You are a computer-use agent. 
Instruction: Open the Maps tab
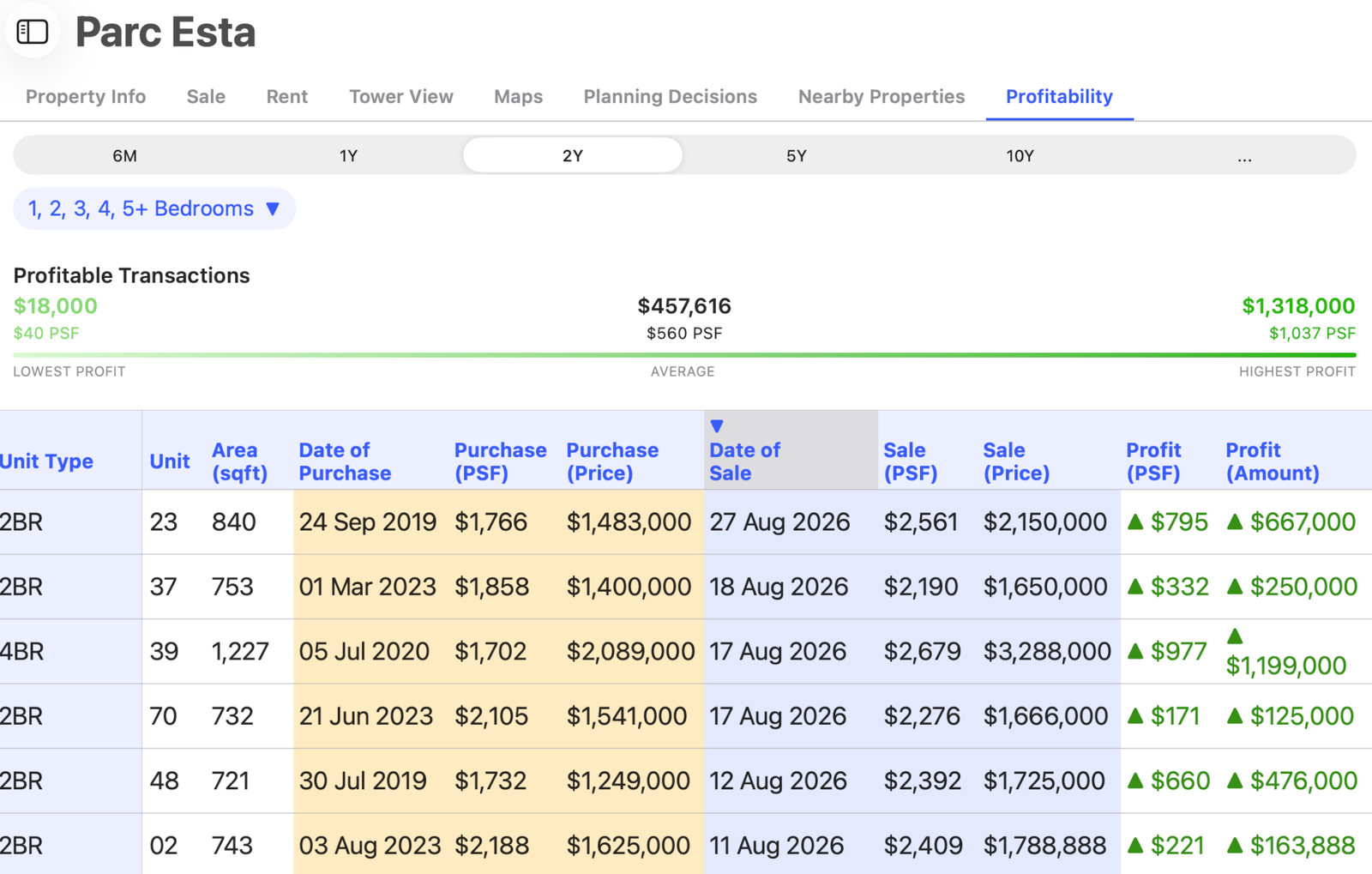518,97
